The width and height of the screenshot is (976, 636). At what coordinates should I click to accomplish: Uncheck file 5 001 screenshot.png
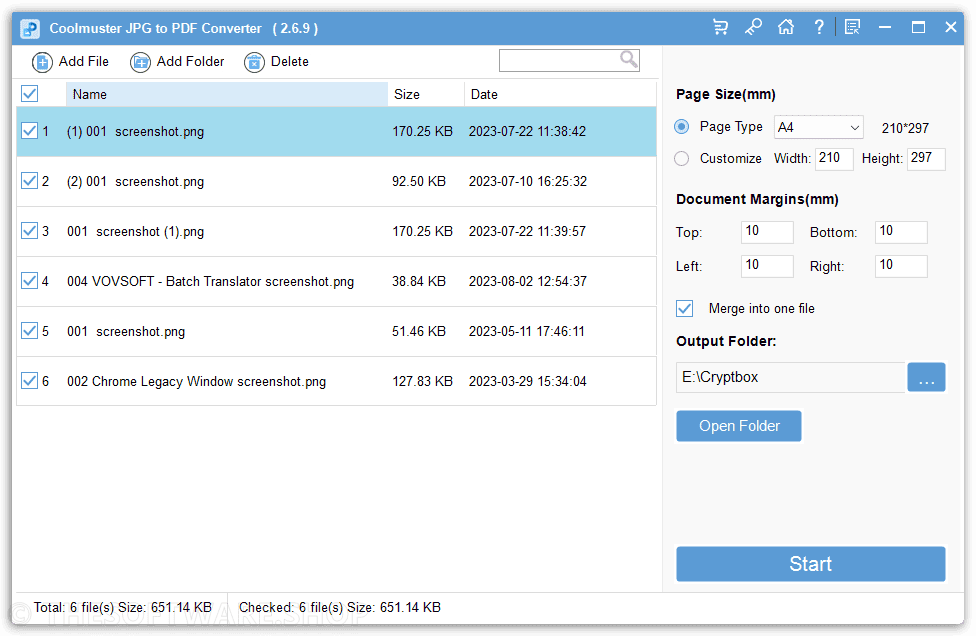(x=29, y=330)
